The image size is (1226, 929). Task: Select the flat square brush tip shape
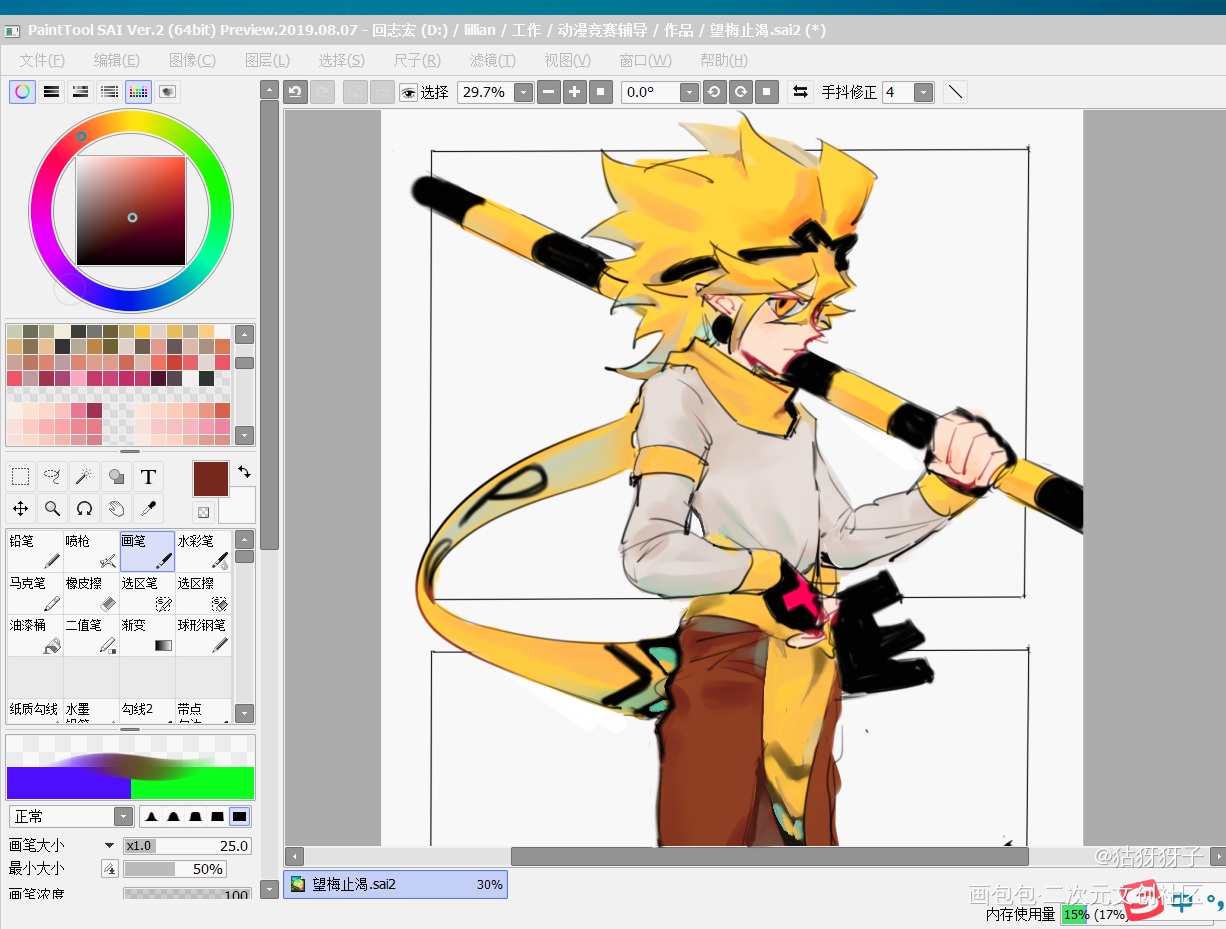[239, 816]
